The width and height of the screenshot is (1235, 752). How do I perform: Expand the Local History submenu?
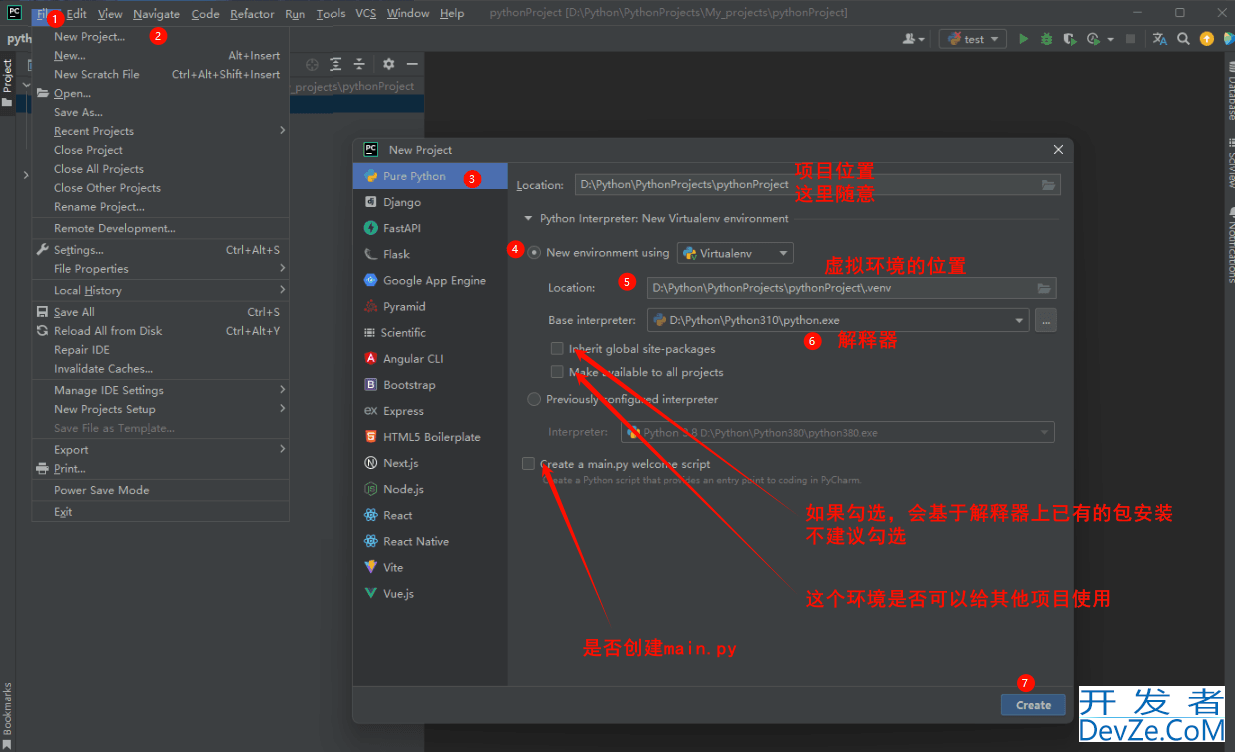(x=161, y=290)
